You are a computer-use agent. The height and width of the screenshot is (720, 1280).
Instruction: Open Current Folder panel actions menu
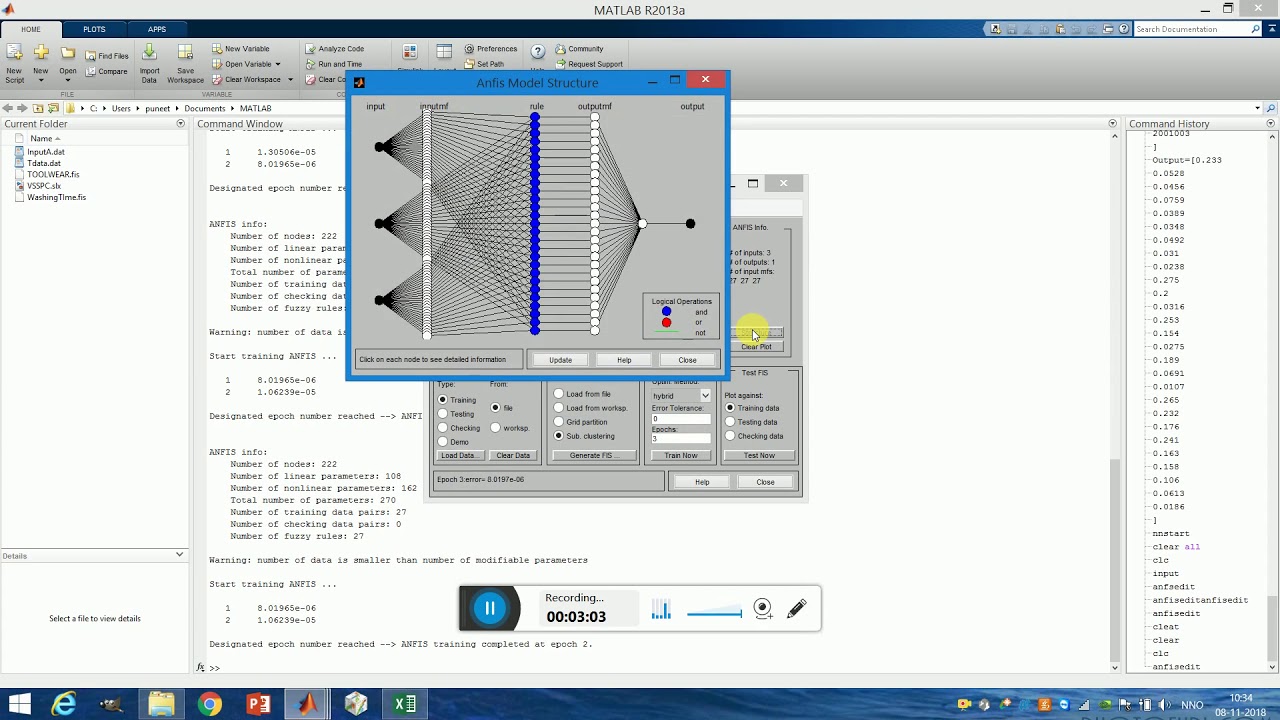click(x=181, y=124)
